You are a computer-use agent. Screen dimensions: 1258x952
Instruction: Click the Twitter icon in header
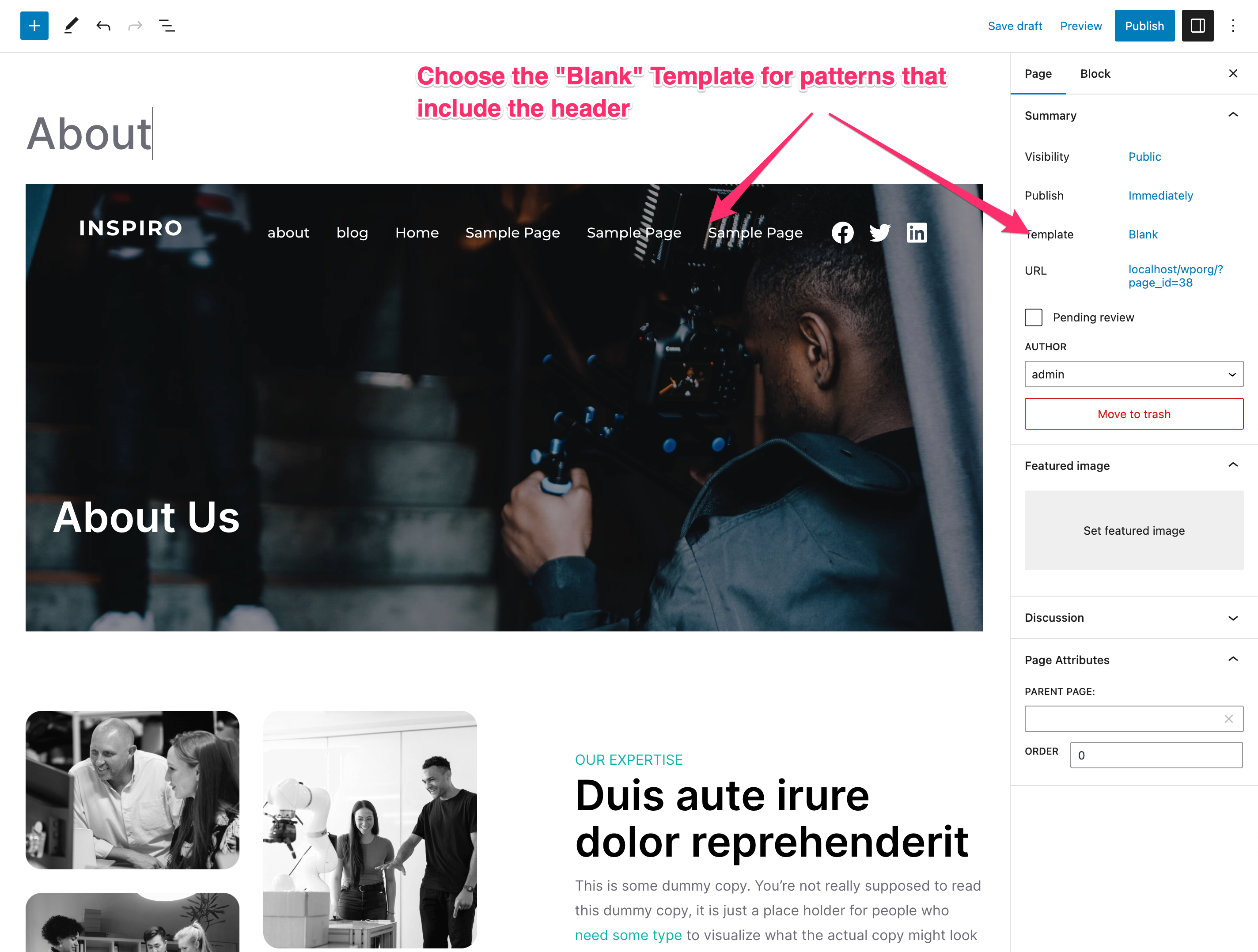point(879,232)
